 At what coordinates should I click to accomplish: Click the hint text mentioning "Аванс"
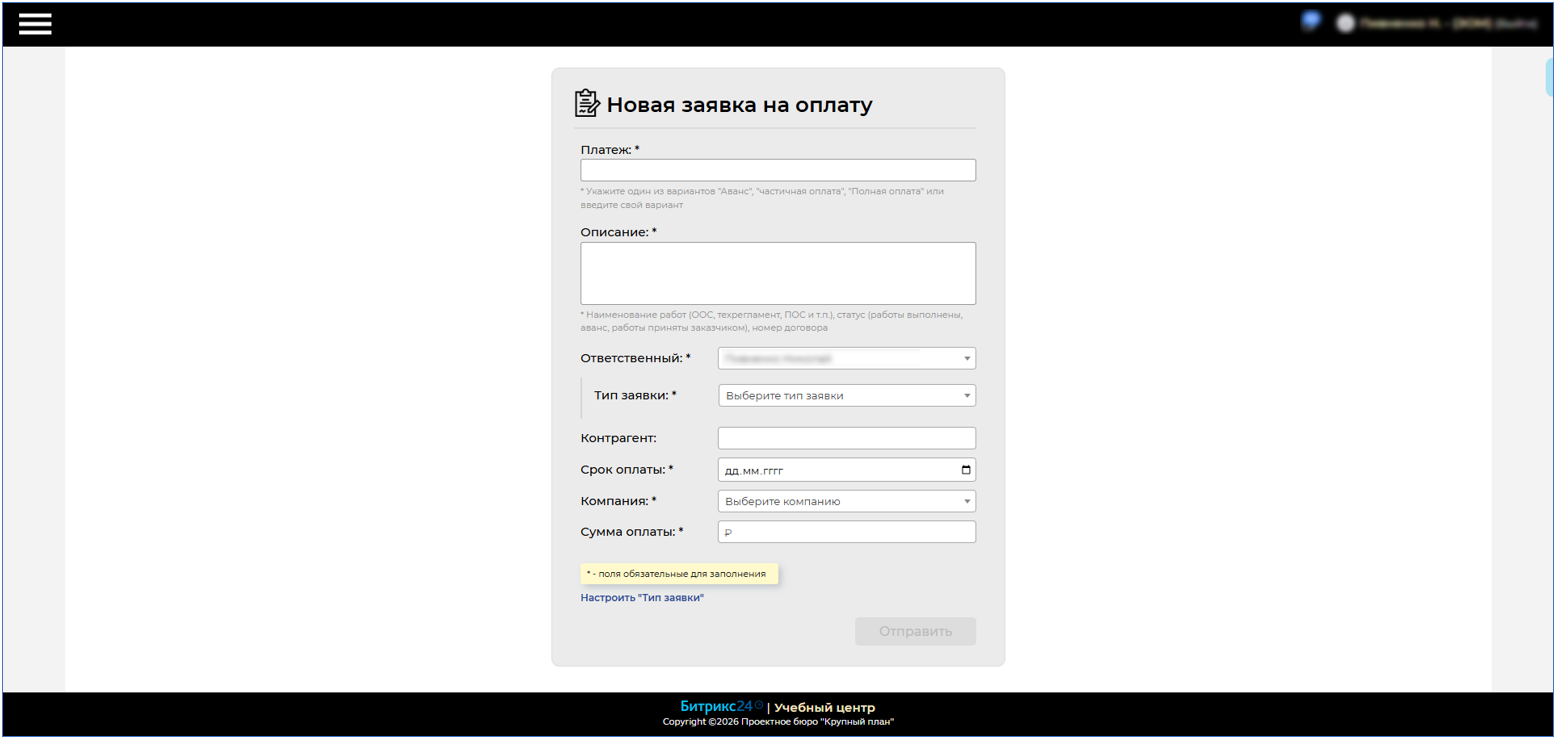tap(762, 197)
